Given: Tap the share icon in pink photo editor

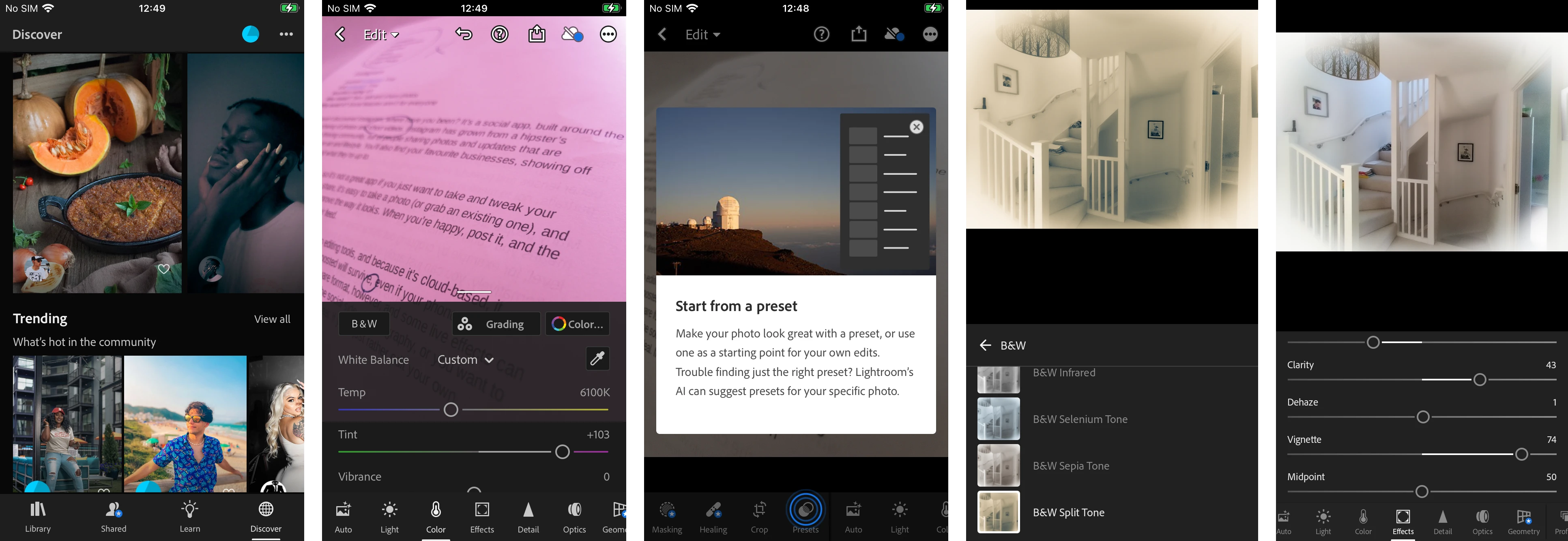Looking at the screenshot, I should [537, 34].
